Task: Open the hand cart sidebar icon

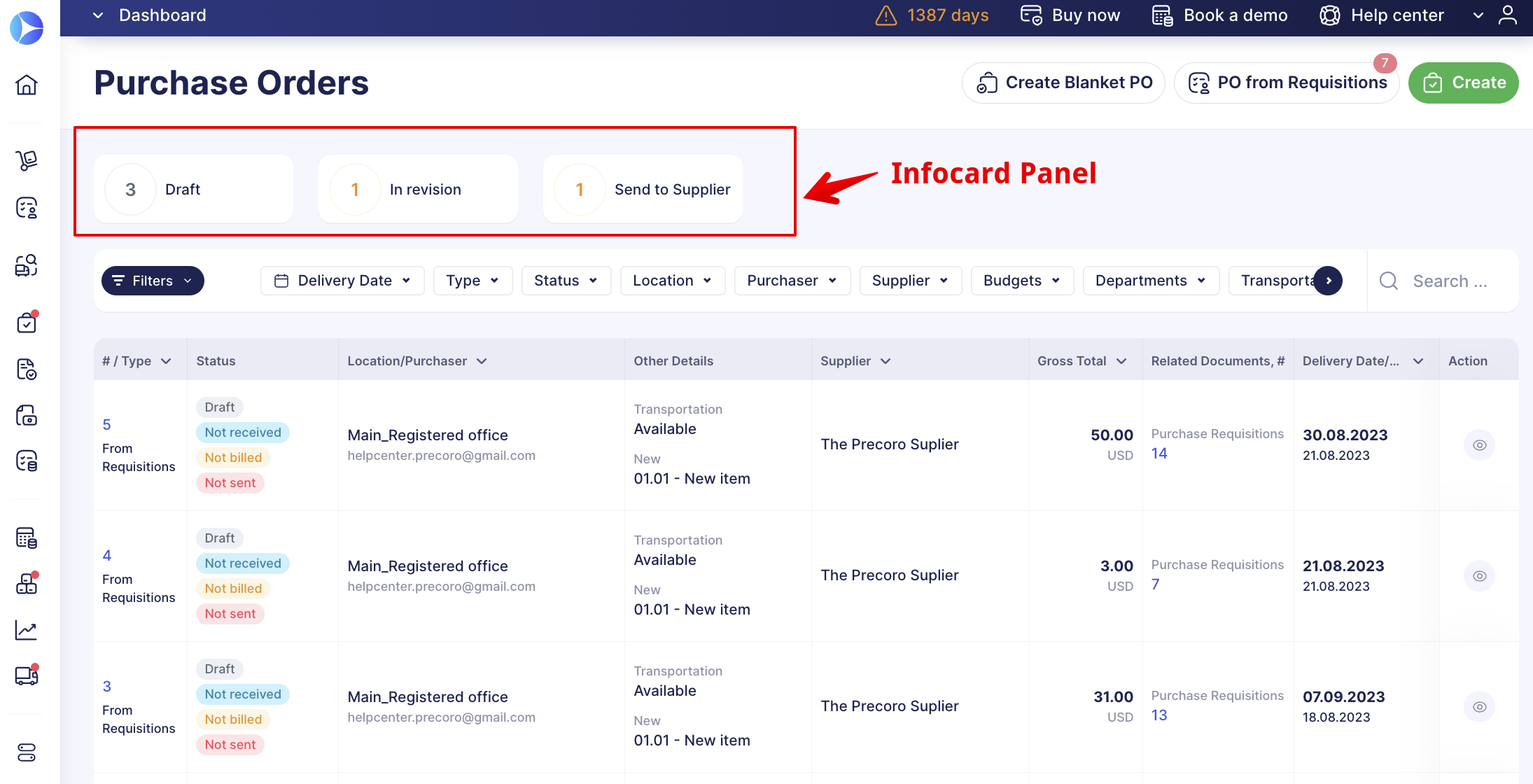Action: [x=27, y=160]
